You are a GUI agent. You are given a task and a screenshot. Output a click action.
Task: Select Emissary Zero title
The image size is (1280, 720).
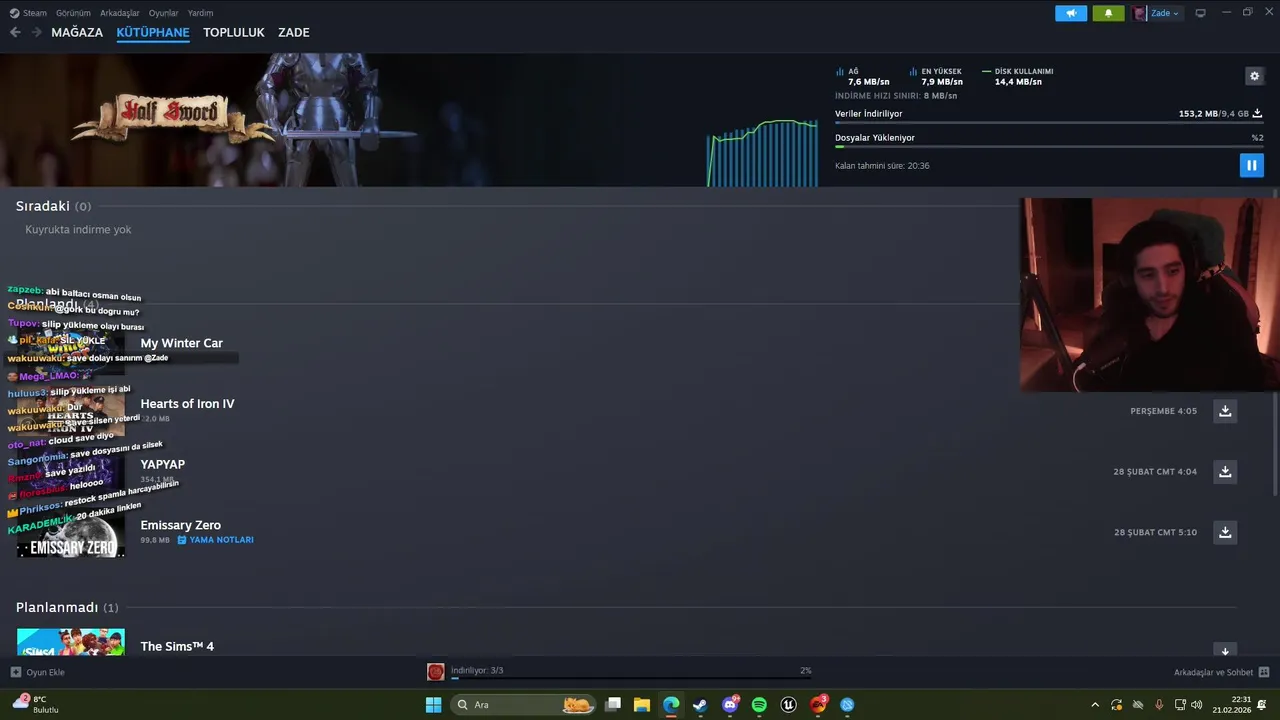coord(181,525)
